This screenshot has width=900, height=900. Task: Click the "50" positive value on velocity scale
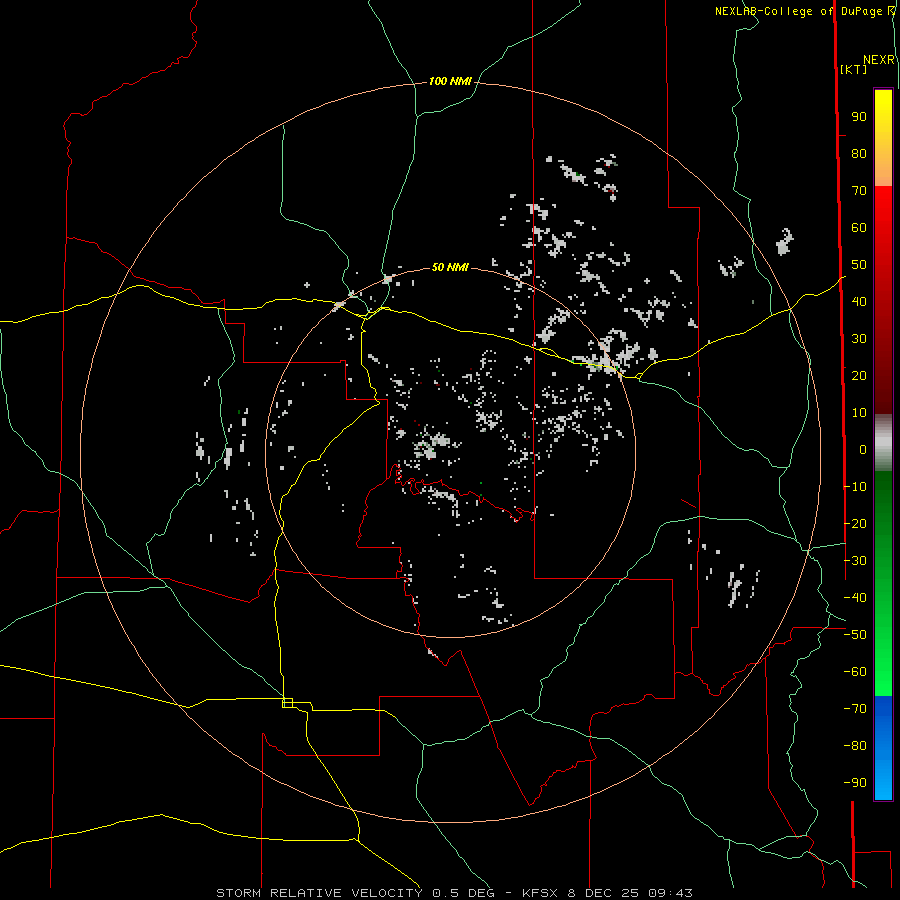859,265
